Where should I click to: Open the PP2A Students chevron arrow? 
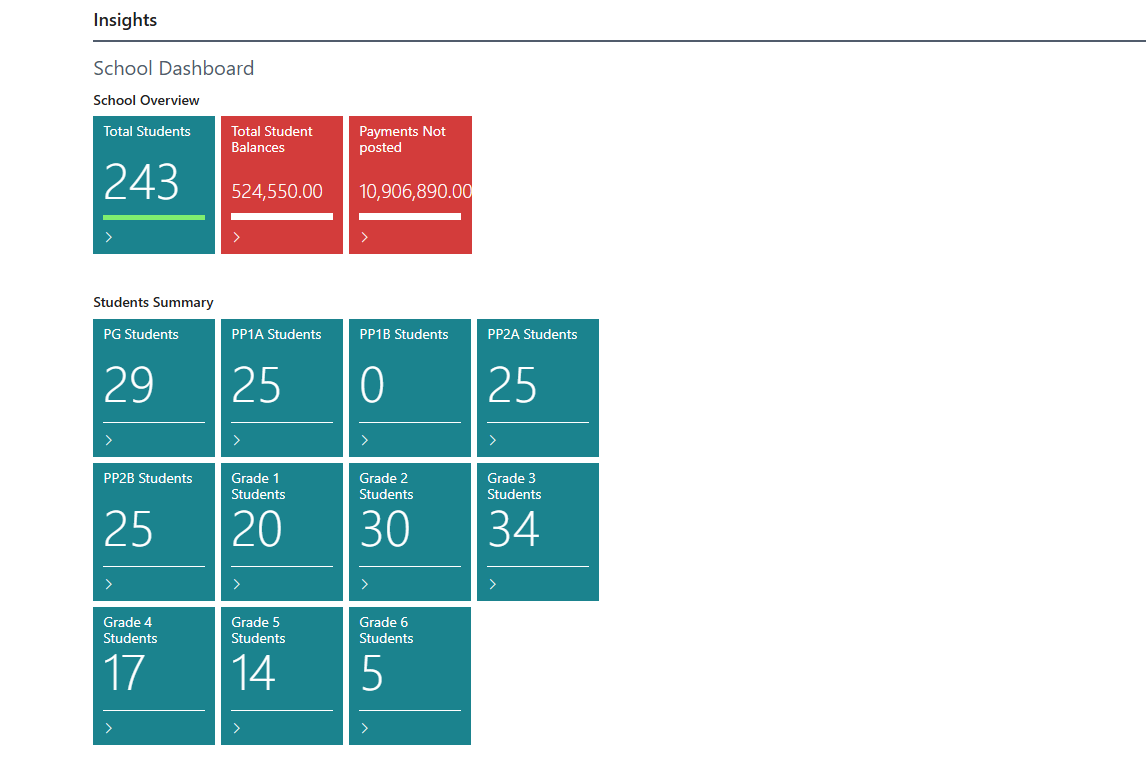click(493, 440)
